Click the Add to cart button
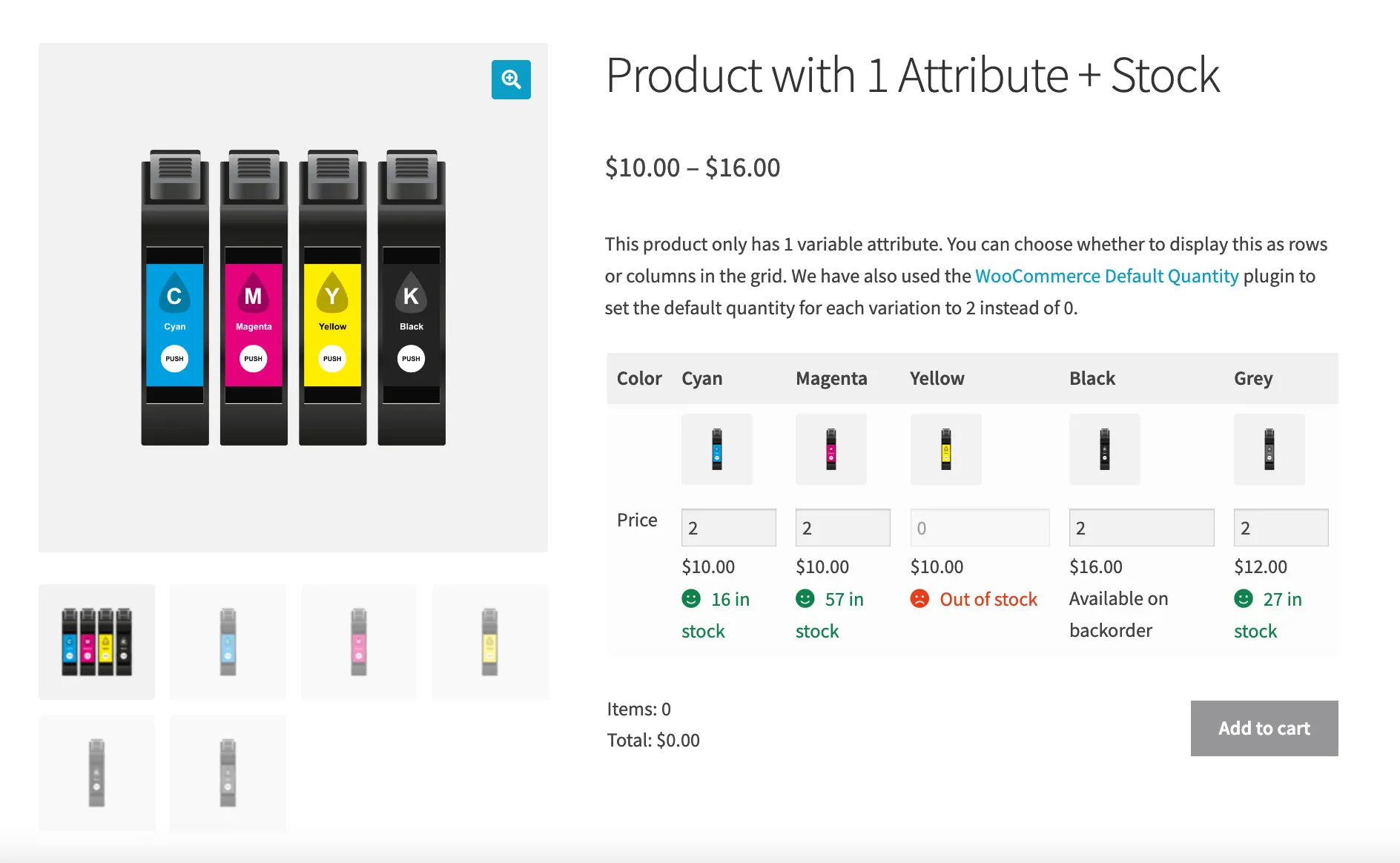1400x863 pixels. tap(1264, 728)
